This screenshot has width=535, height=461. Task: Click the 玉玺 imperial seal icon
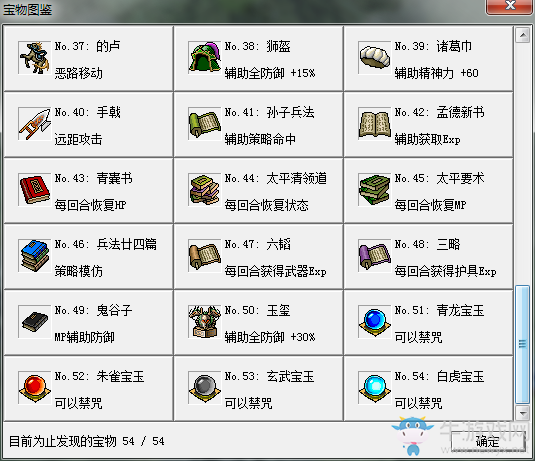(x=204, y=322)
